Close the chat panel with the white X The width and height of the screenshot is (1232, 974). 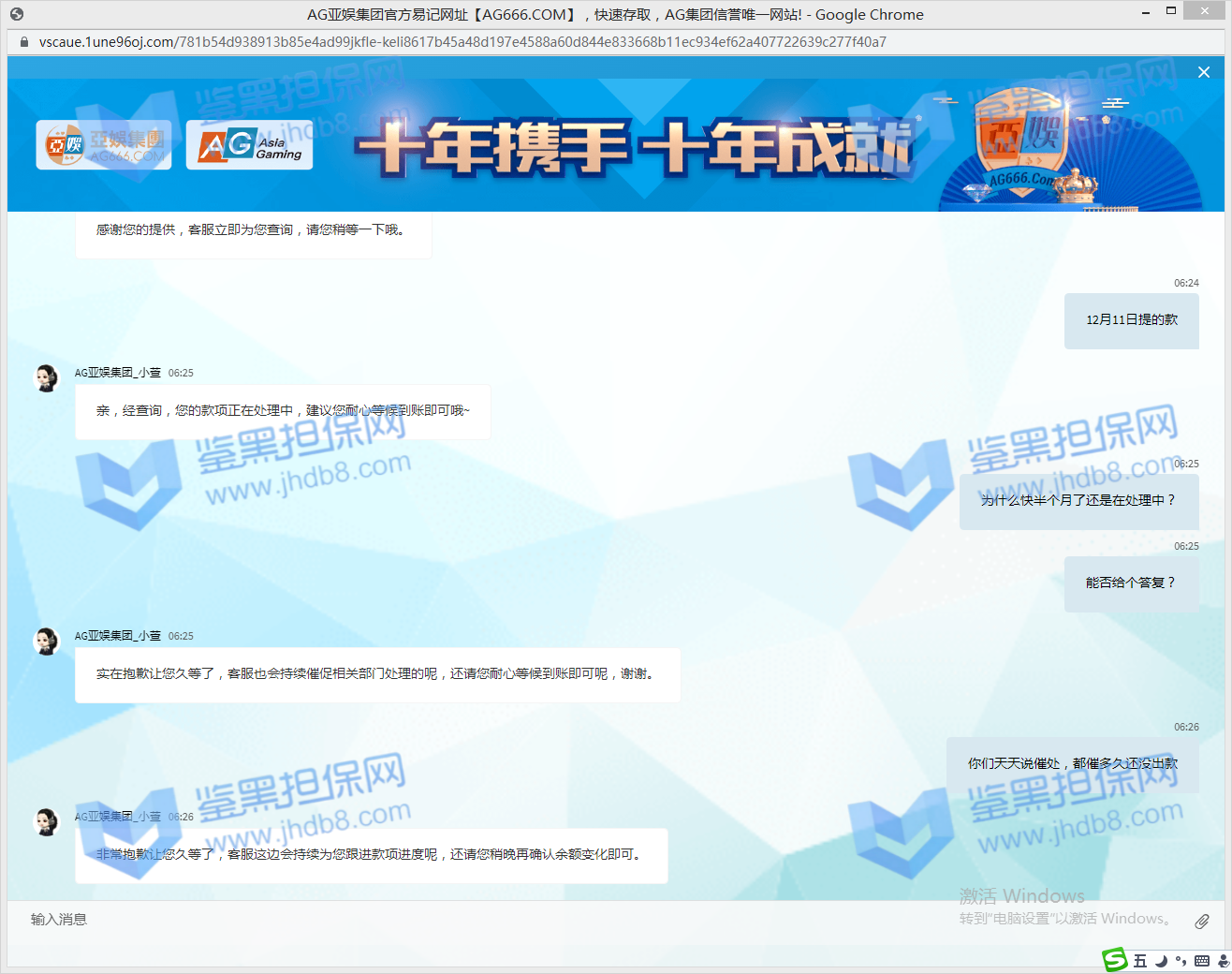(x=1204, y=72)
